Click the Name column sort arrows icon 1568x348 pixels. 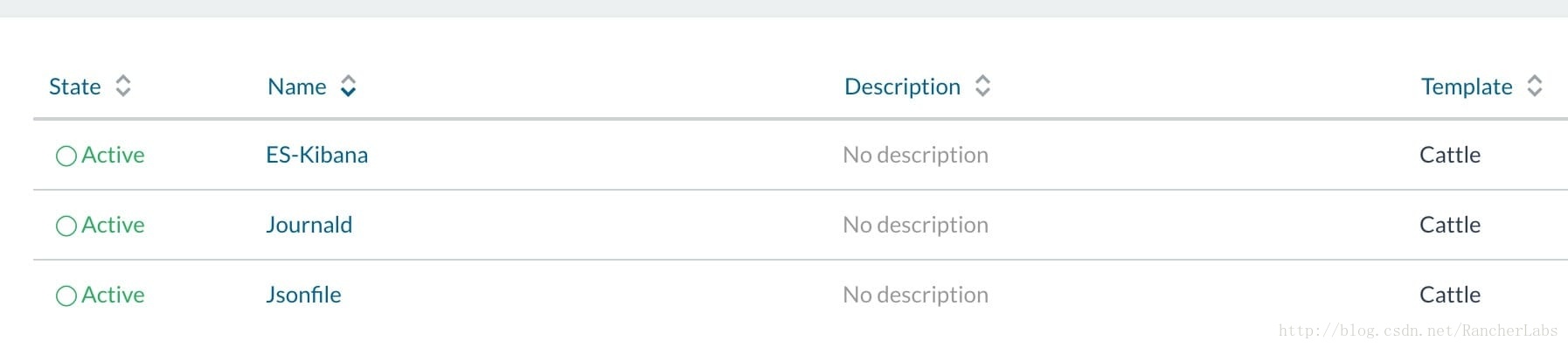(x=348, y=86)
